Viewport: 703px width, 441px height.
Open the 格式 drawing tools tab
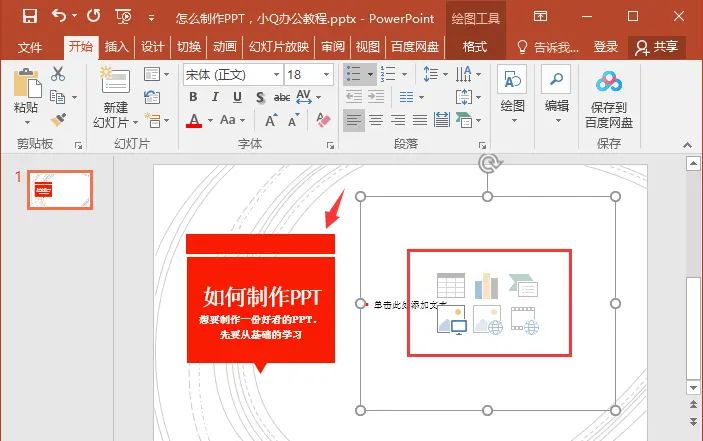click(x=475, y=46)
